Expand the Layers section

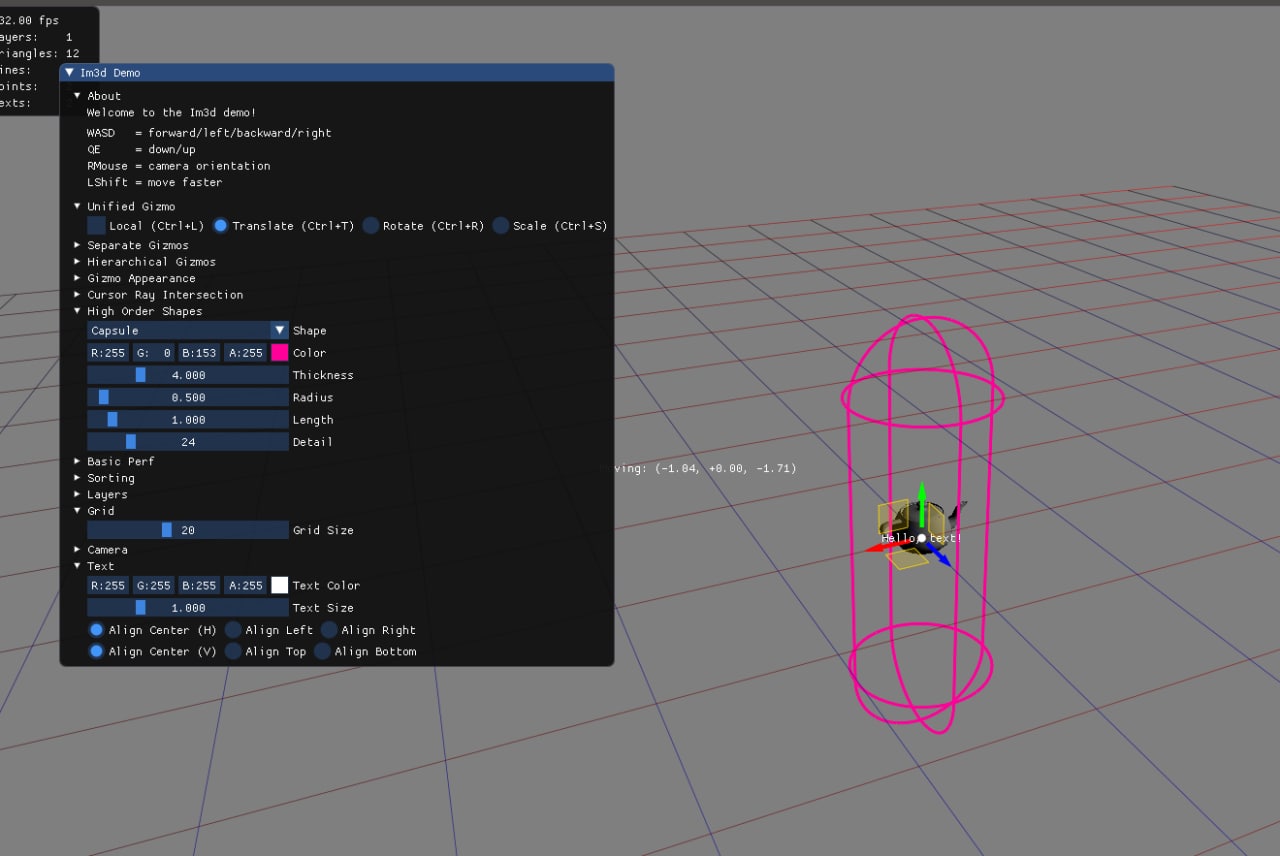[x=77, y=494]
